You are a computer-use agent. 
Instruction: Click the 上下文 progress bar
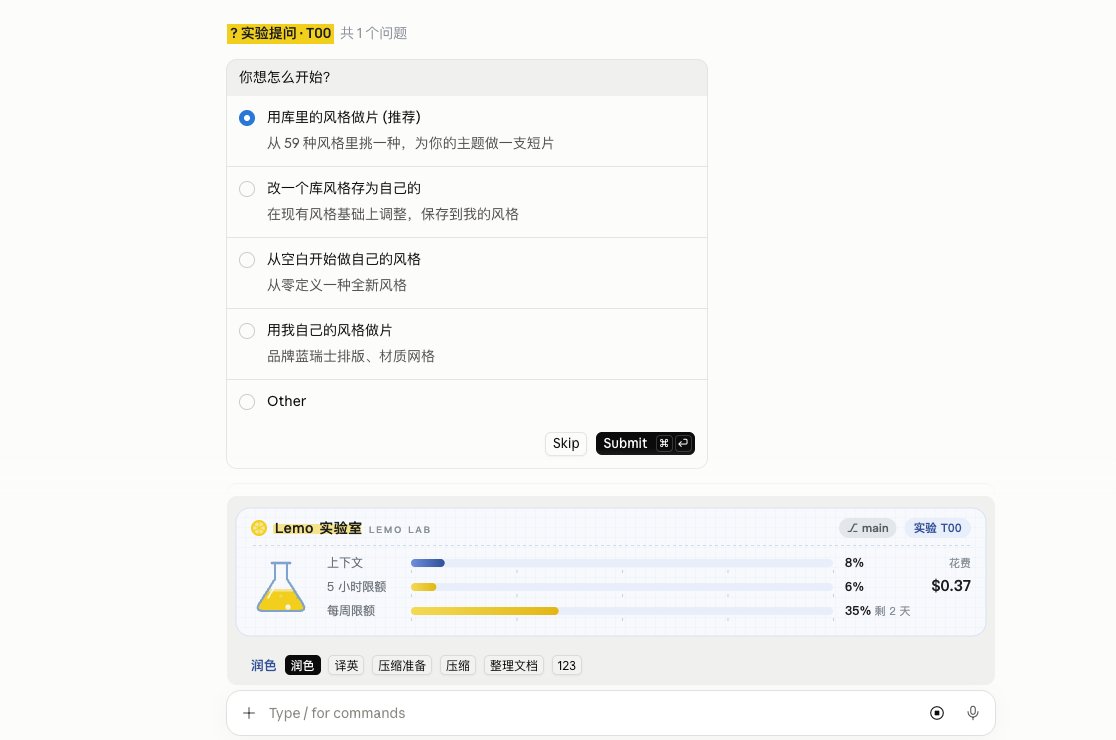click(x=621, y=563)
